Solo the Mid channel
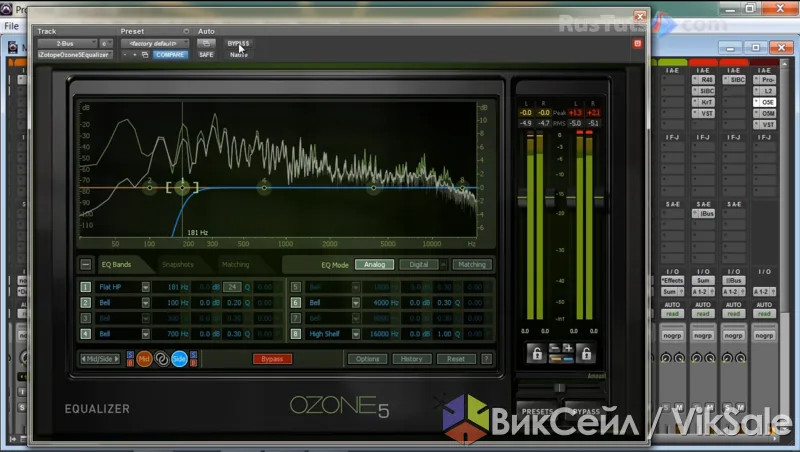 pos(130,355)
